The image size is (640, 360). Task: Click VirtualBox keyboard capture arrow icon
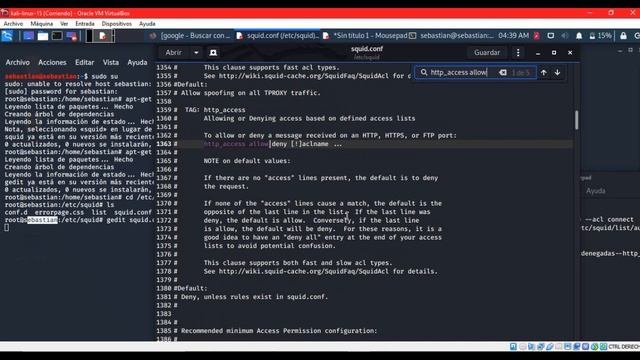604,347
